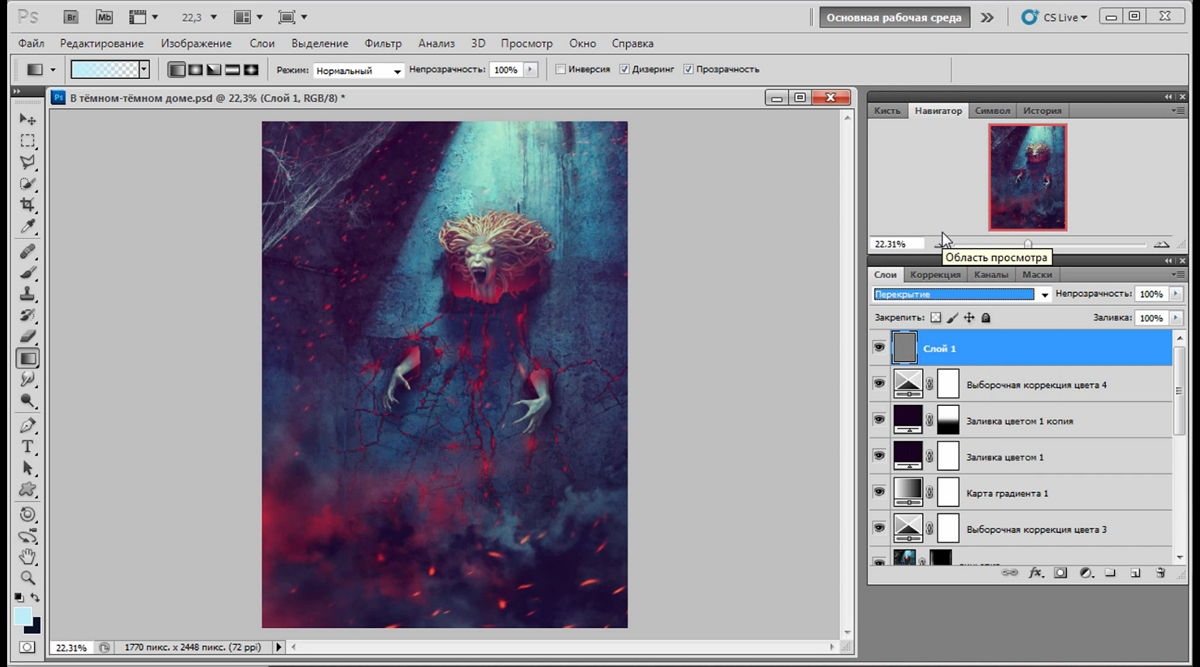
Task: Select the Spot Healing Brush tool
Action: pyautogui.click(x=28, y=252)
